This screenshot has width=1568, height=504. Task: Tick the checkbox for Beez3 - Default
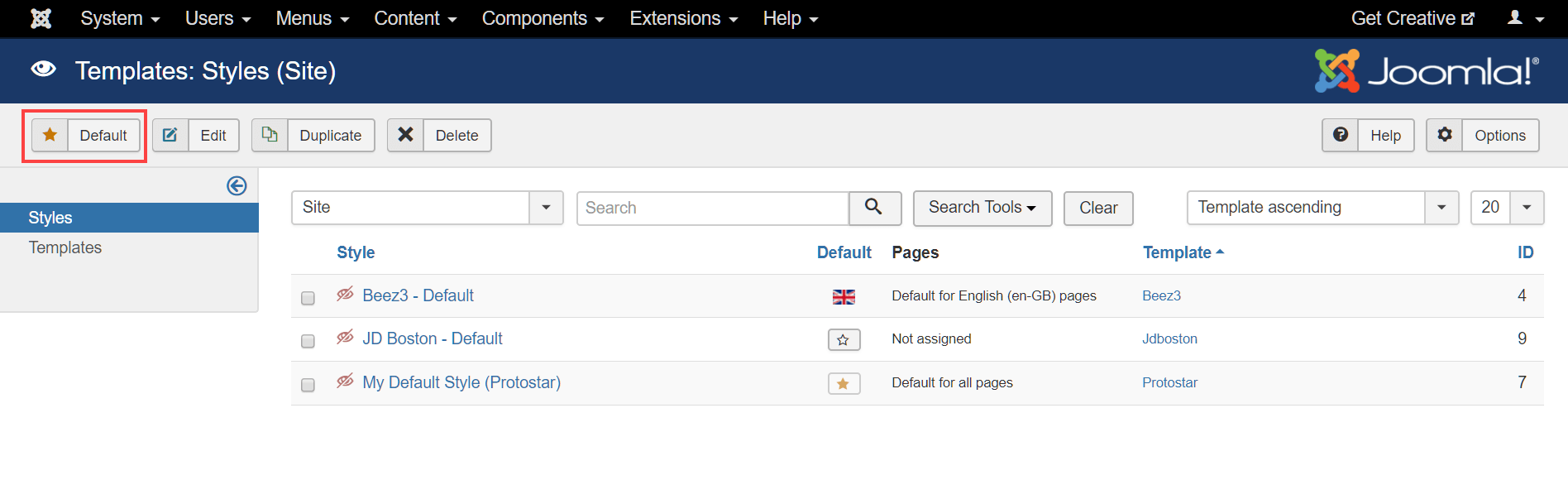tap(308, 297)
